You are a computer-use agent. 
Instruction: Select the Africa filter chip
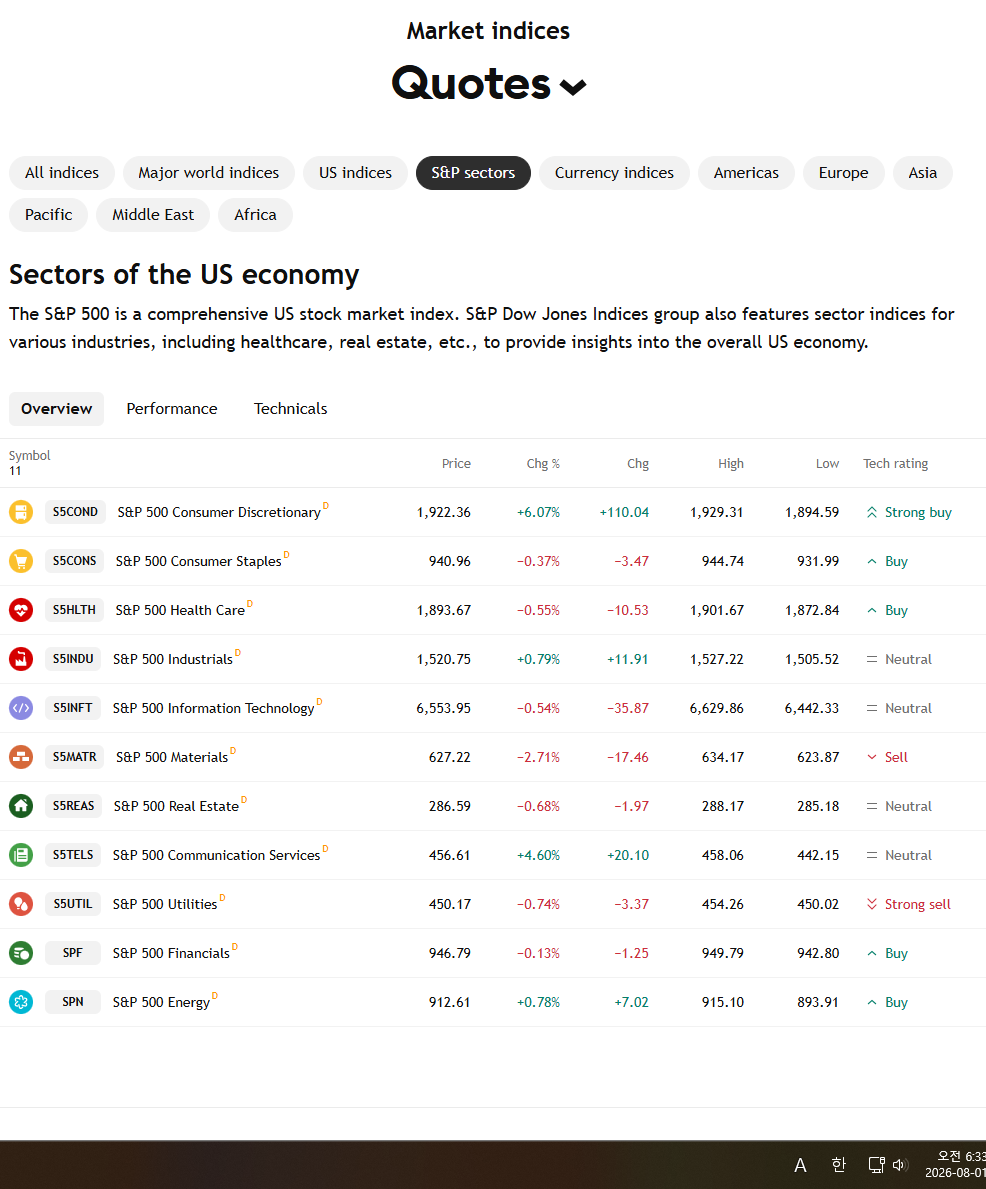[x=256, y=215]
